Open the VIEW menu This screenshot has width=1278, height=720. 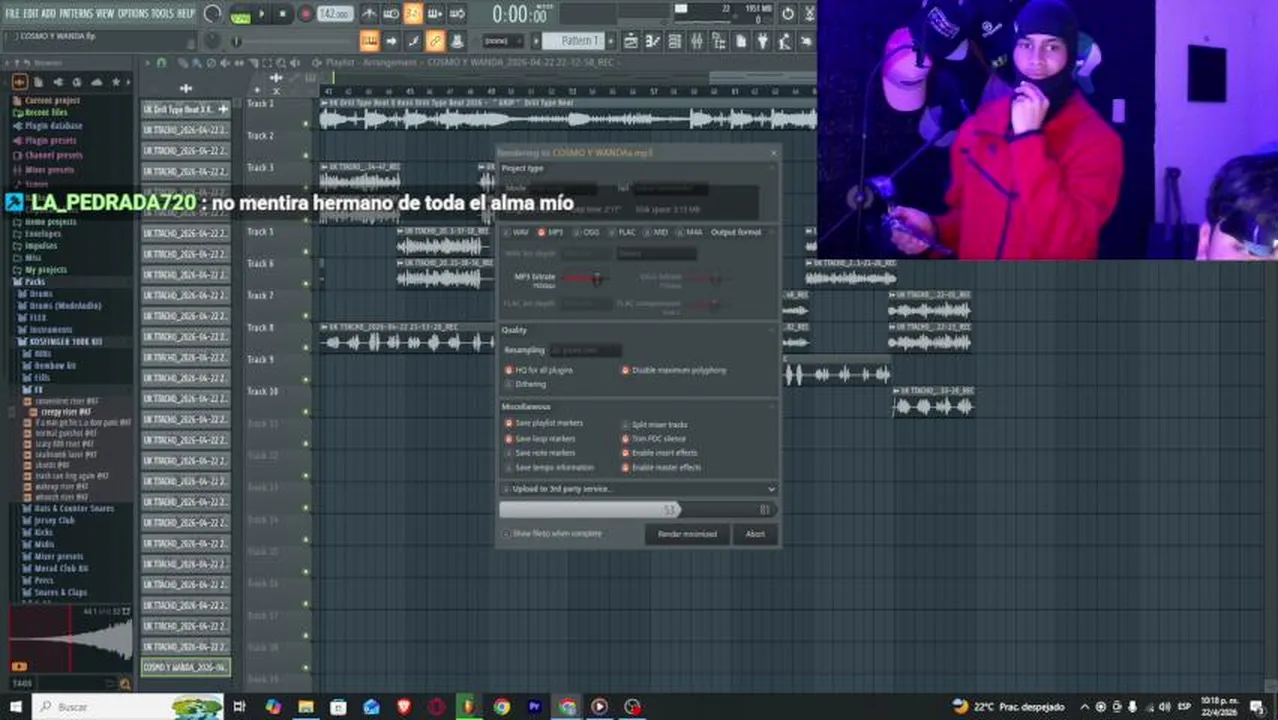tap(105, 13)
